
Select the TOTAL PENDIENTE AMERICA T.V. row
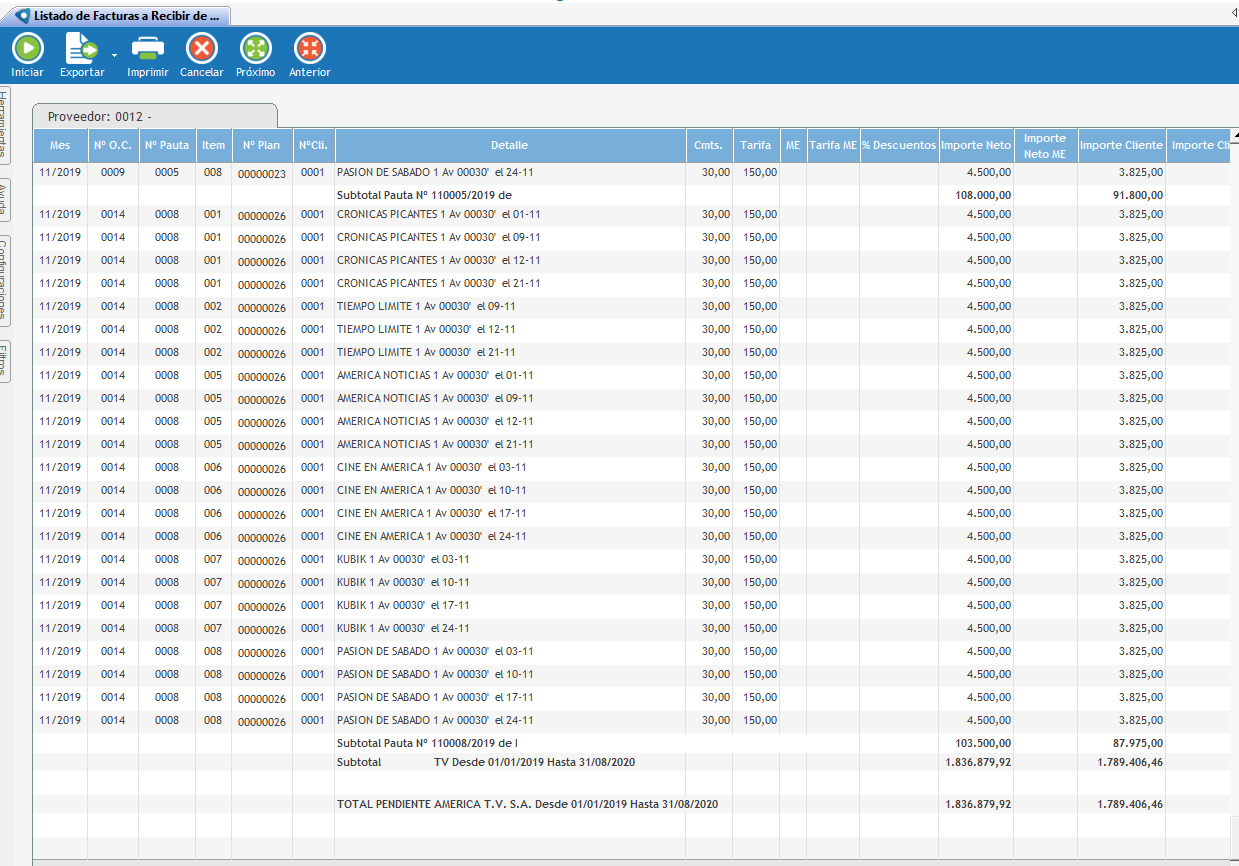coord(527,804)
